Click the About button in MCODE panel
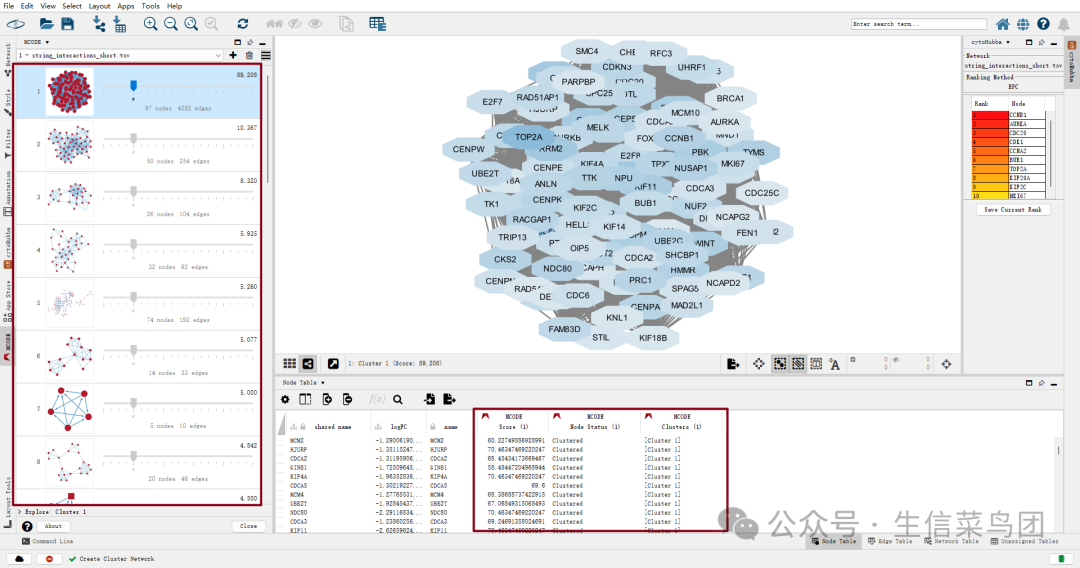Image resolution: width=1080 pixels, height=568 pixels. [x=53, y=526]
